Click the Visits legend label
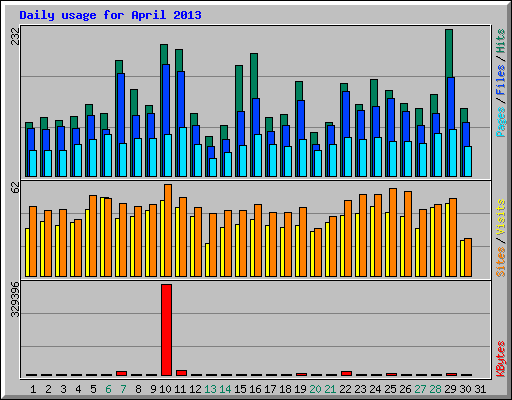512x400 pixels. tap(500, 218)
